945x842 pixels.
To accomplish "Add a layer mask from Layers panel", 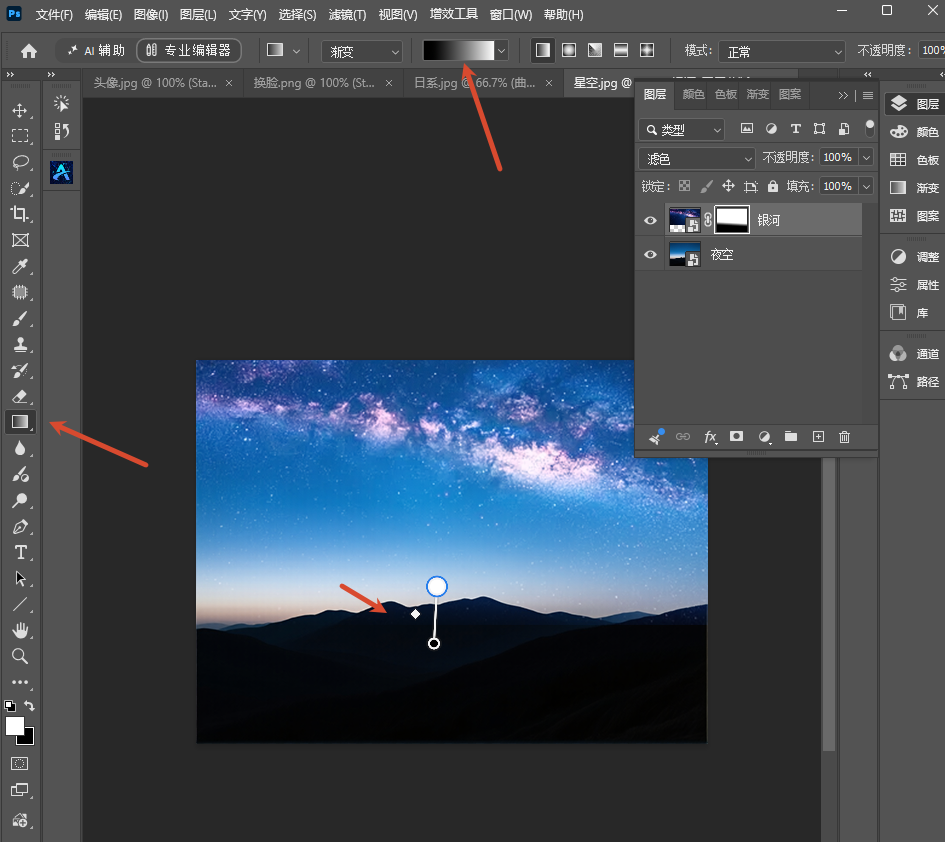I will (736, 436).
